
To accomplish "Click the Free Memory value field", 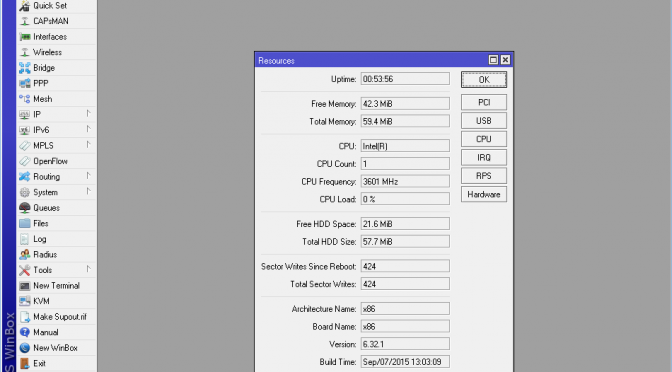I will [x=405, y=104].
